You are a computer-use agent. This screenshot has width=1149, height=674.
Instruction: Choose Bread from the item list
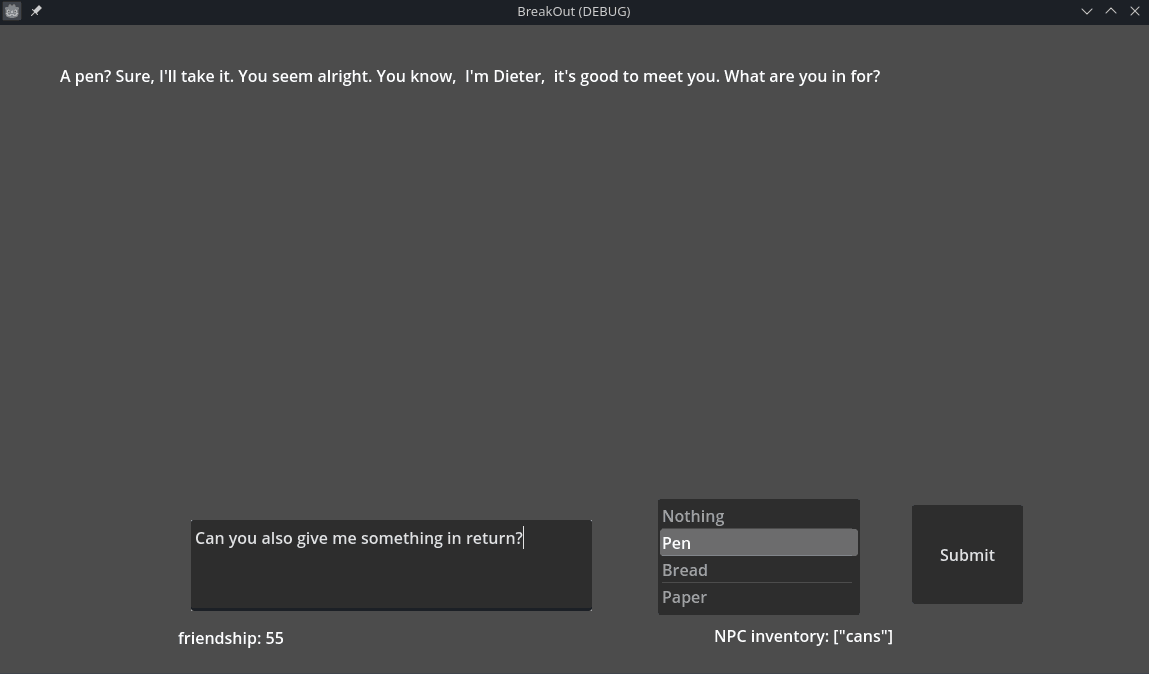(x=685, y=570)
